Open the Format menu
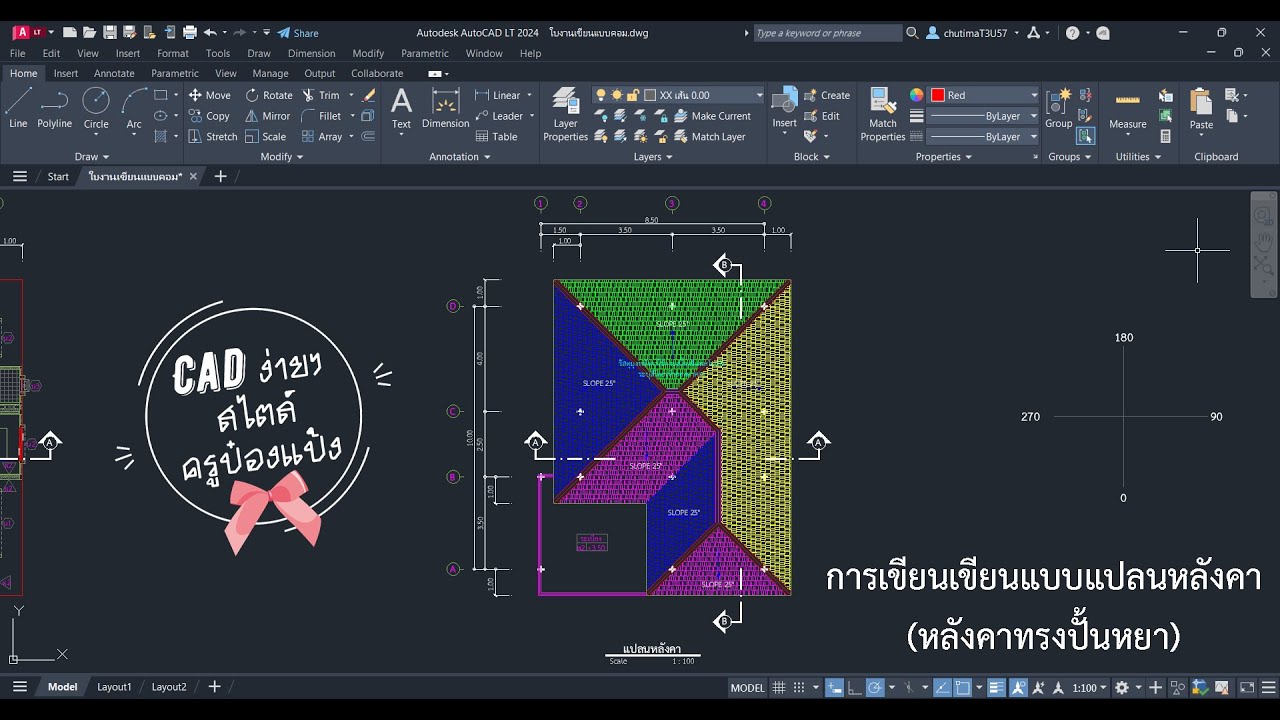Image resolution: width=1280 pixels, height=720 pixels. pyautogui.click(x=173, y=53)
